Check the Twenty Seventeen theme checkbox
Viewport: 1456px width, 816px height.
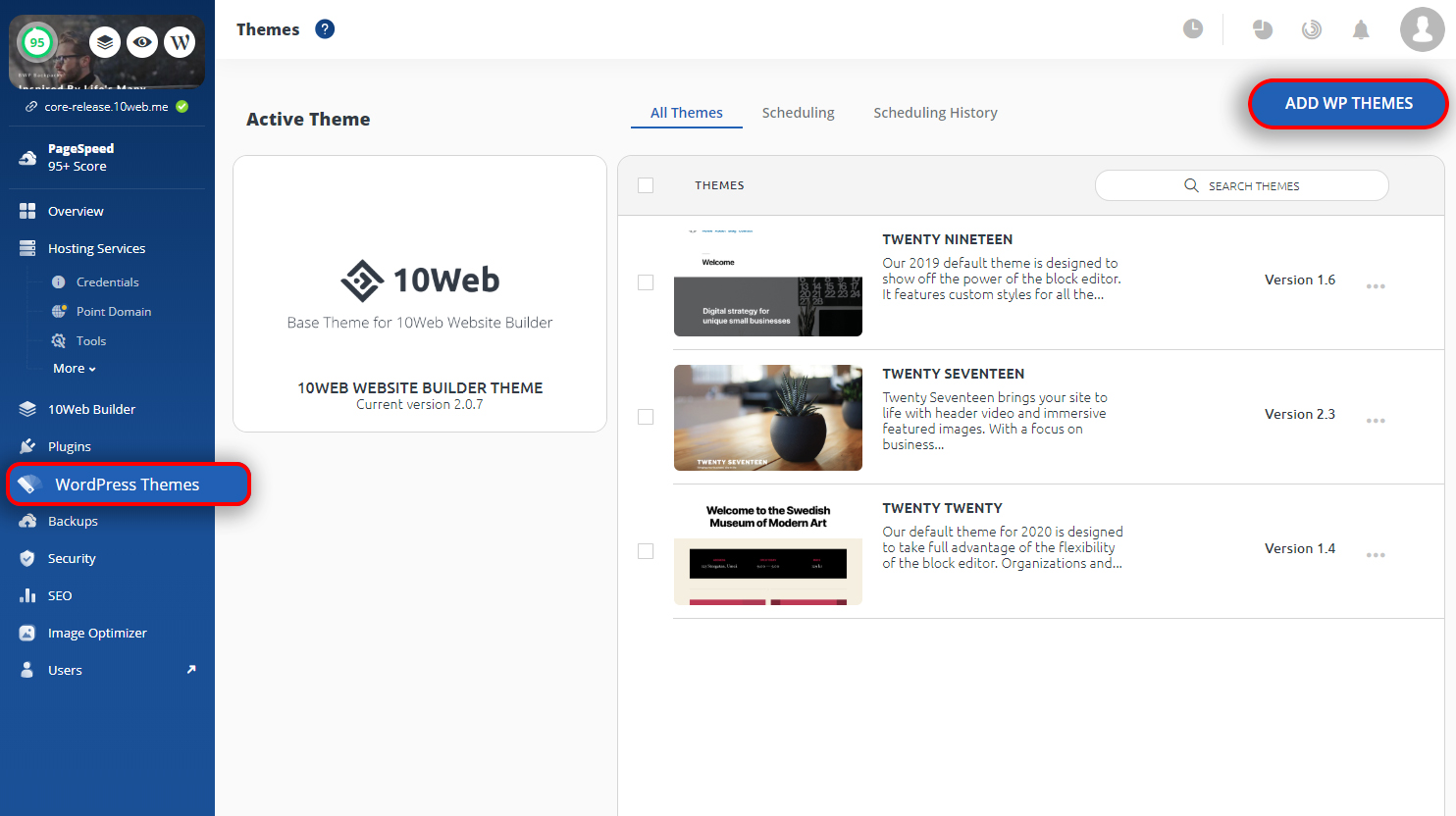coord(646,417)
